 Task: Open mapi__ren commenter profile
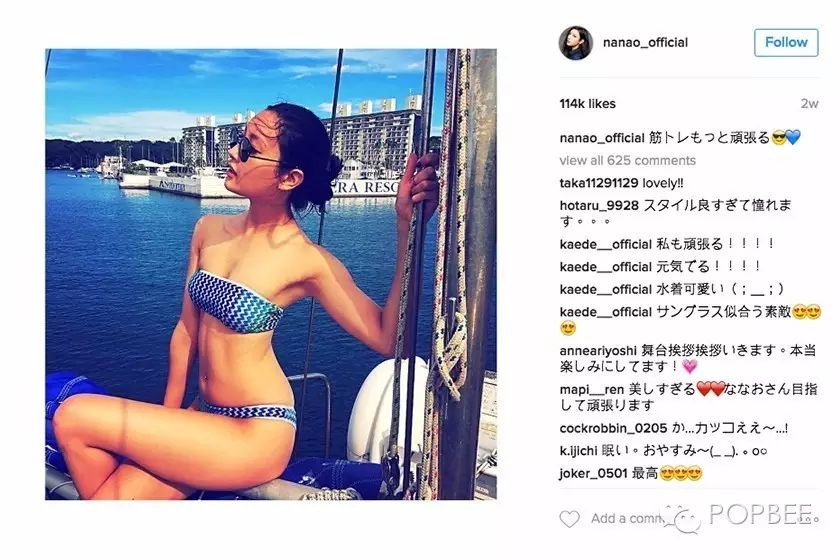pyautogui.click(x=591, y=390)
